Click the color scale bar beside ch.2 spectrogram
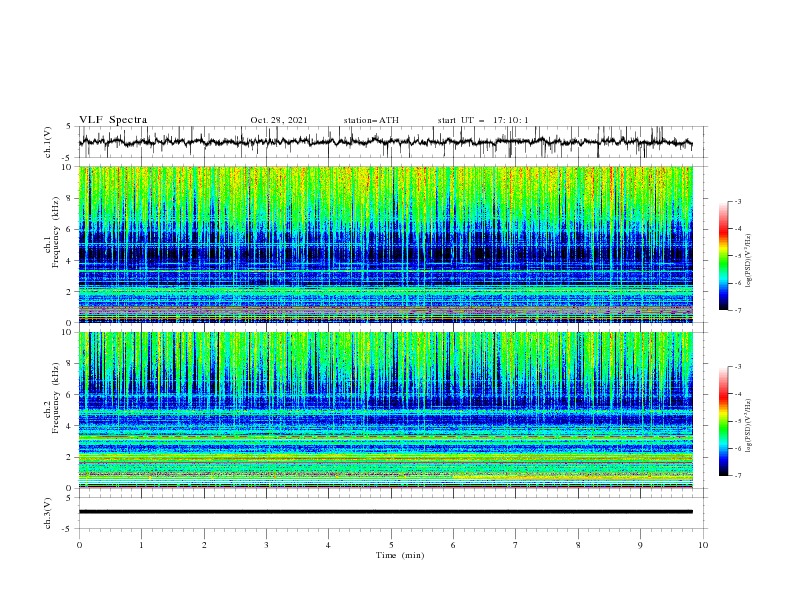Viewport: 792px width, 612px height. click(723, 421)
